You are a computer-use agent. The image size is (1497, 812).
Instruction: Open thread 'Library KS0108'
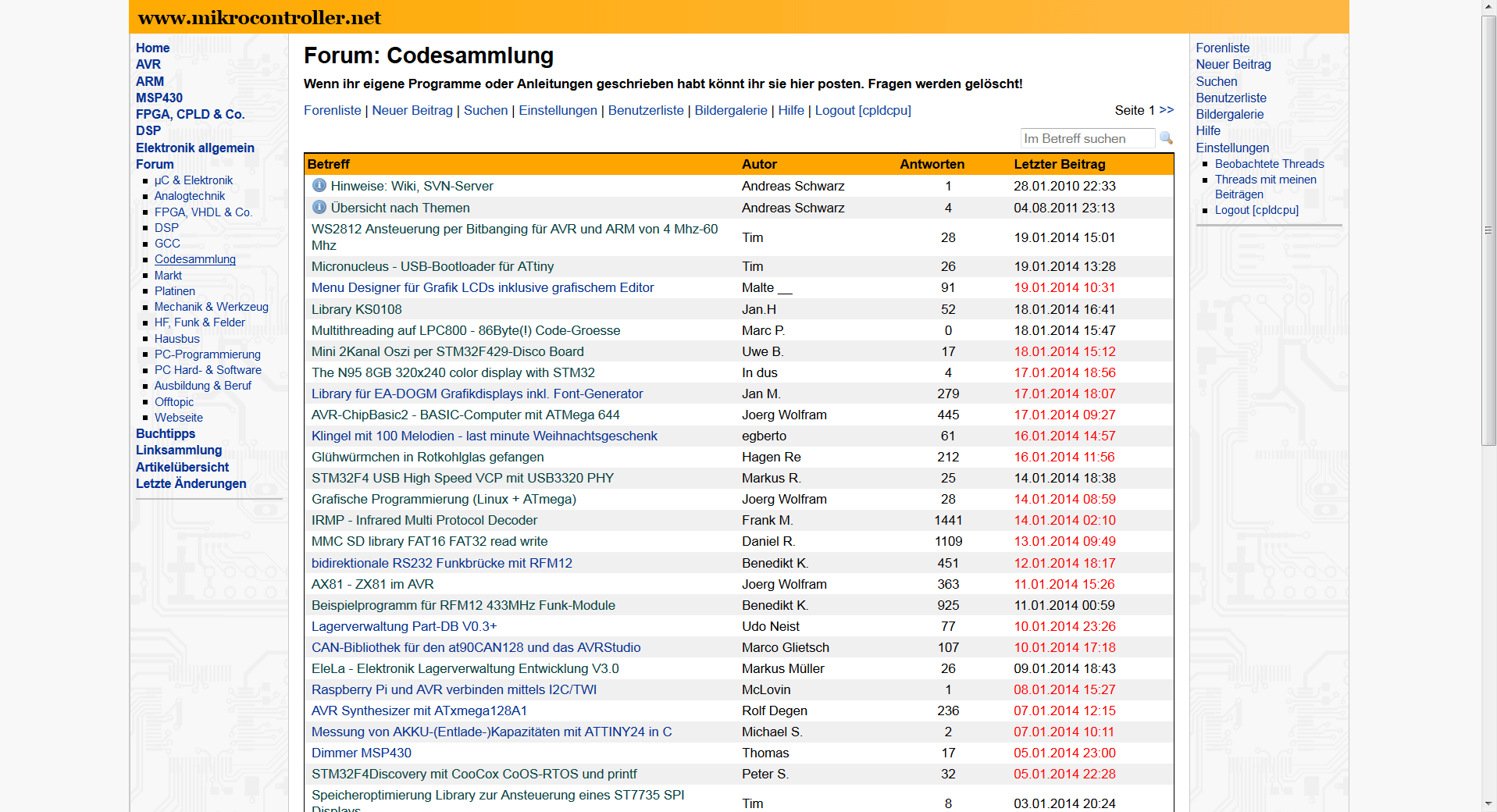click(357, 309)
